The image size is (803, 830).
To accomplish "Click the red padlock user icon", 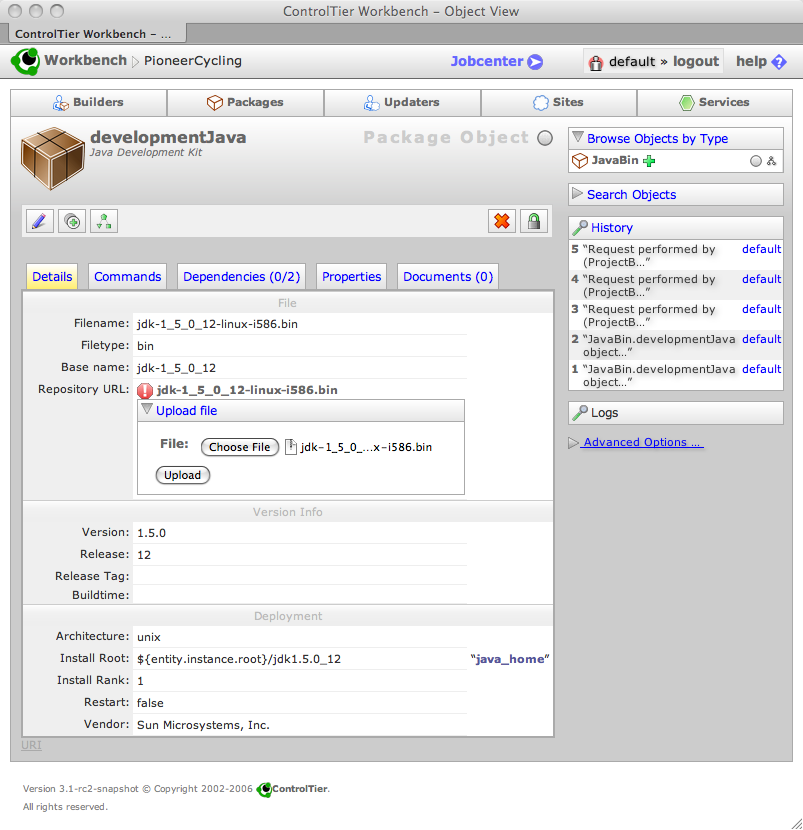I will click(x=596, y=63).
